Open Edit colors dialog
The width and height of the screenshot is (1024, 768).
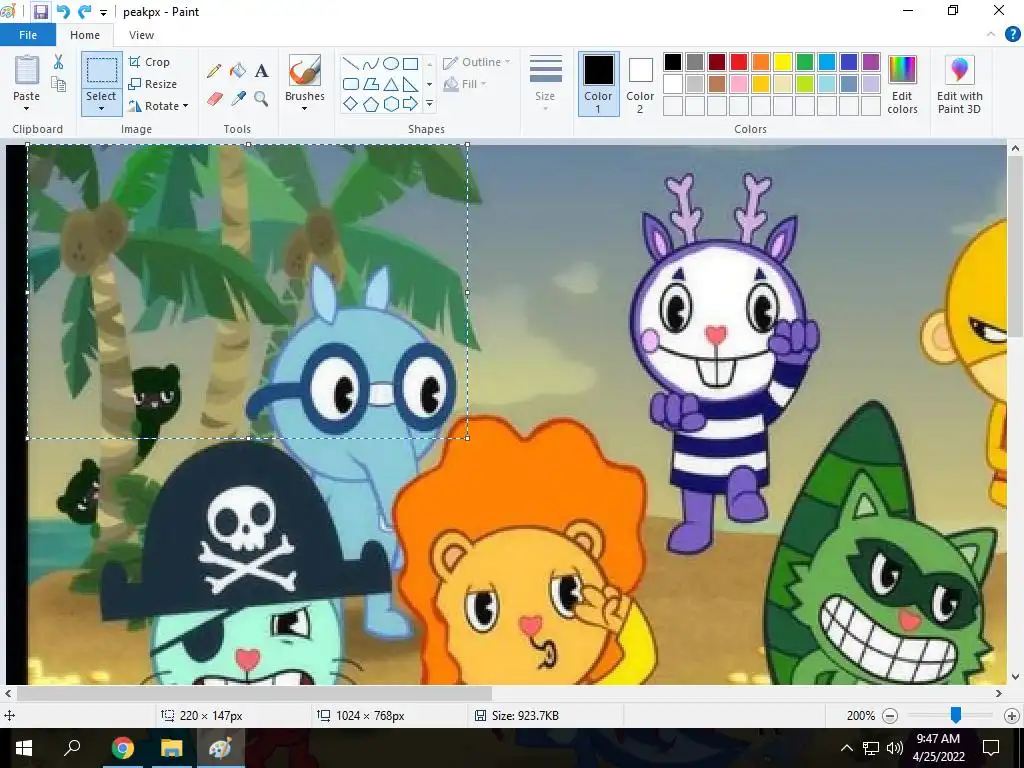903,85
